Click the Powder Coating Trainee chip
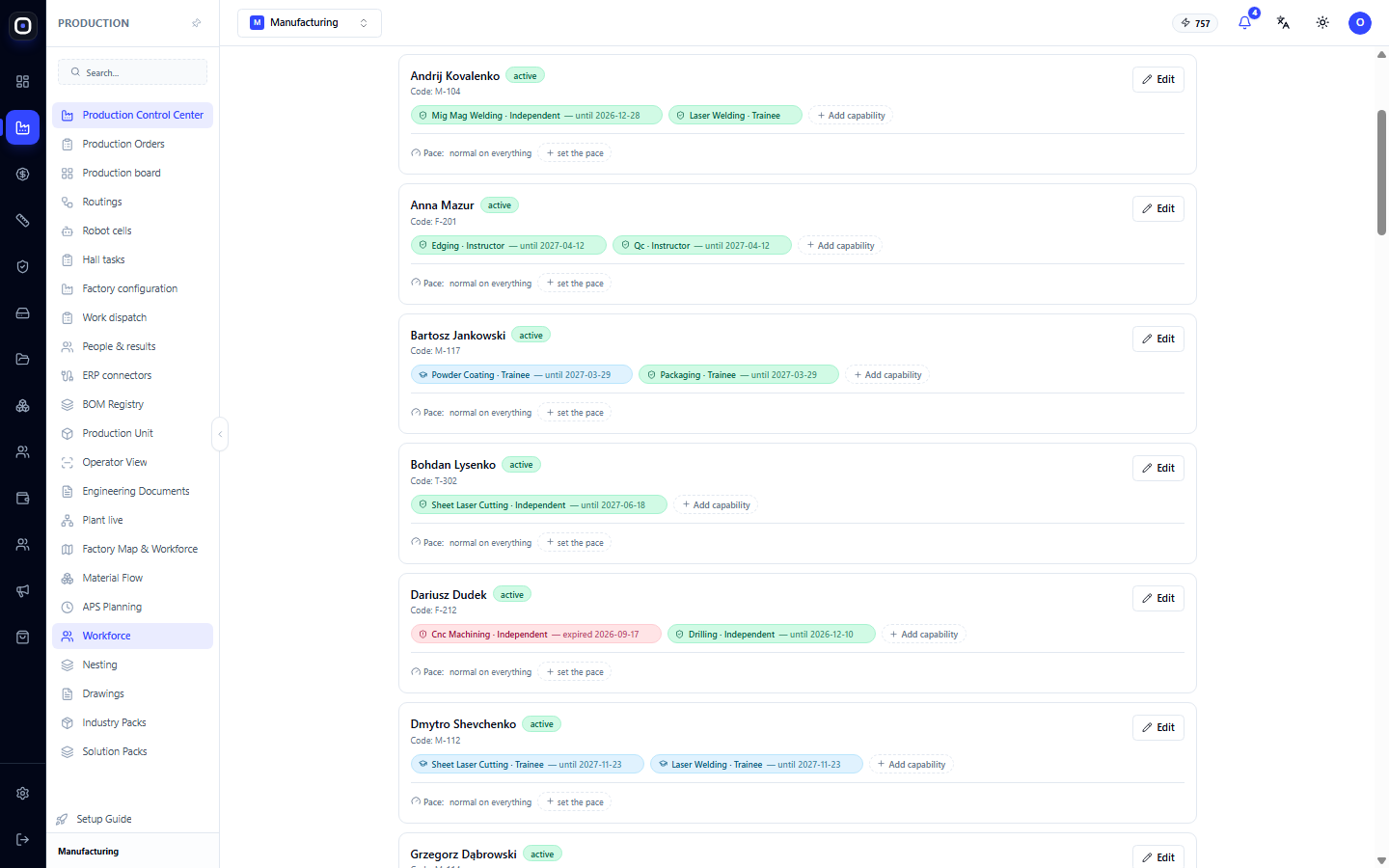This screenshot has width=1389, height=868. [x=522, y=375]
